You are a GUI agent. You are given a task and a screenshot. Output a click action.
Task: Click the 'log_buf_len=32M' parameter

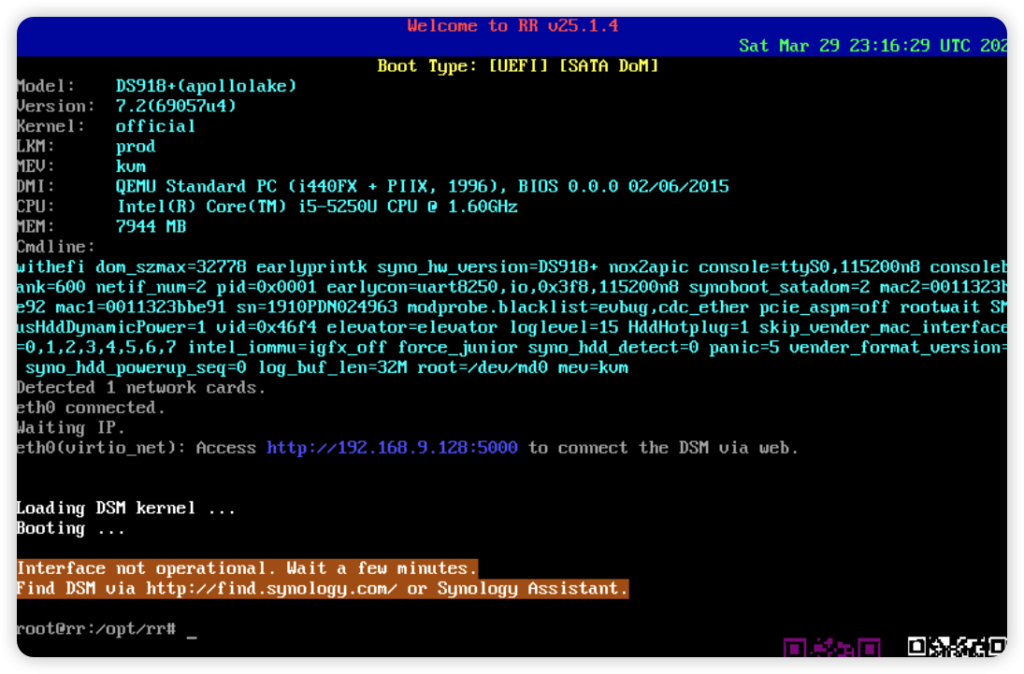point(332,368)
